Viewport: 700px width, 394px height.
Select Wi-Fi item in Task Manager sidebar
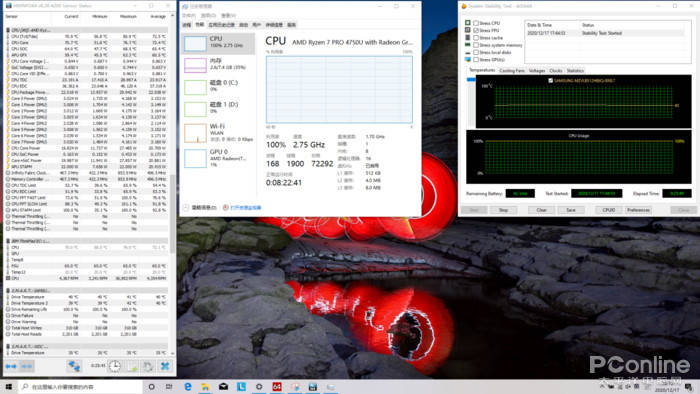219,133
